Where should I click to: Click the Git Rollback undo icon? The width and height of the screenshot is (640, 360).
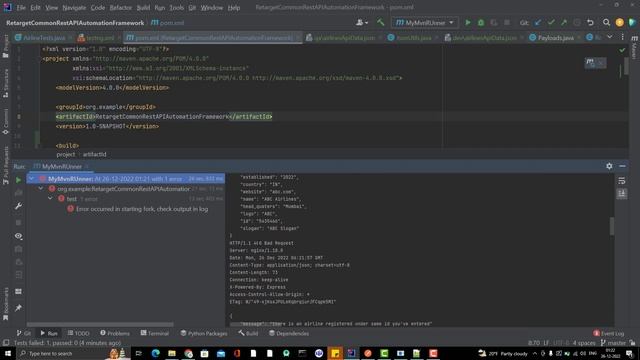click(x=590, y=23)
